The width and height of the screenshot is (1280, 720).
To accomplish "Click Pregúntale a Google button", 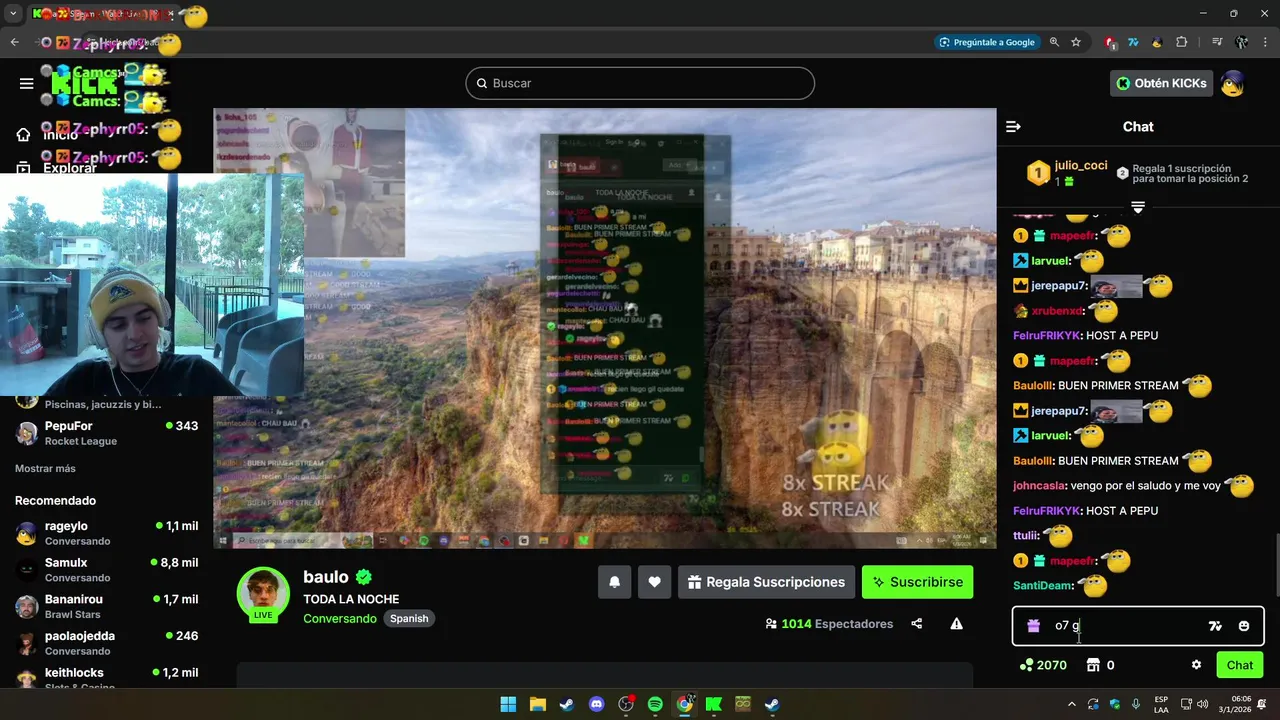I will 987,42.
